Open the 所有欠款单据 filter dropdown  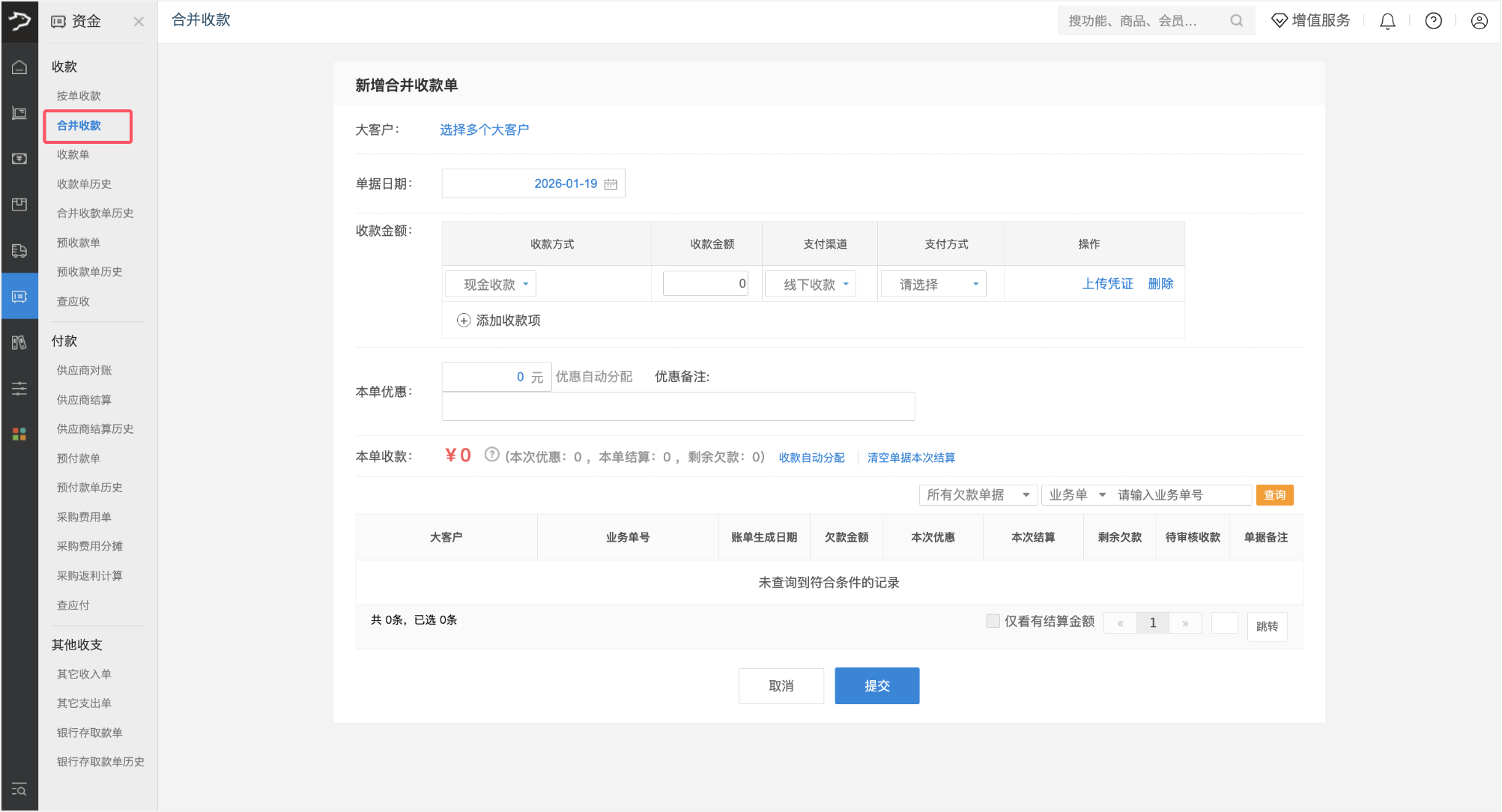click(978, 494)
